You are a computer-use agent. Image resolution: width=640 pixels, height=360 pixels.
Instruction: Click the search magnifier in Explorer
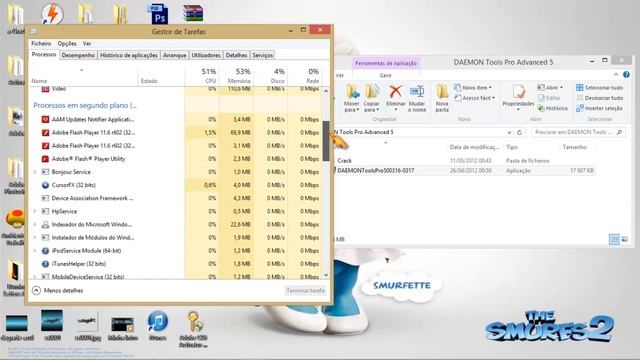[619, 132]
